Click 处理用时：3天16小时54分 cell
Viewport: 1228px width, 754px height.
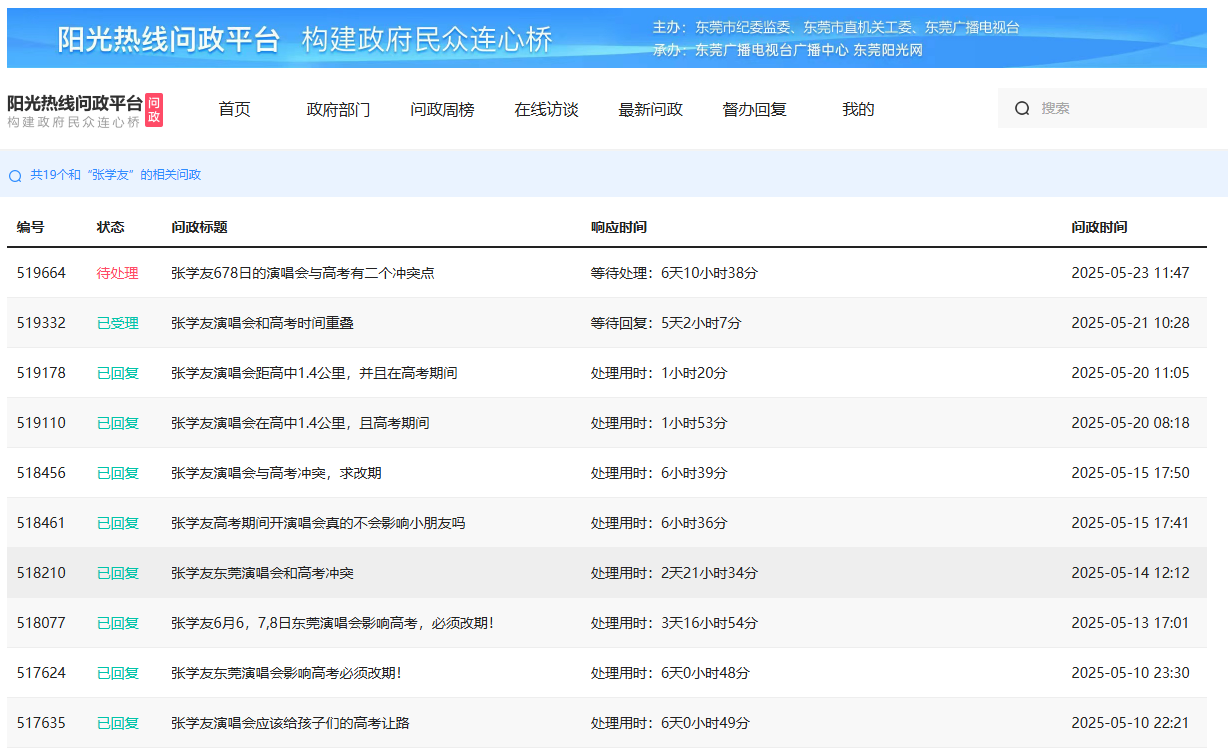click(674, 623)
